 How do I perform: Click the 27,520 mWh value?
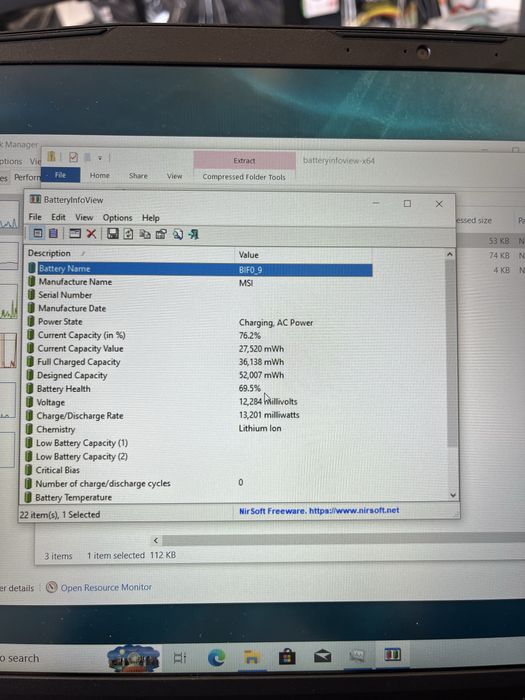pyautogui.click(x=261, y=349)
